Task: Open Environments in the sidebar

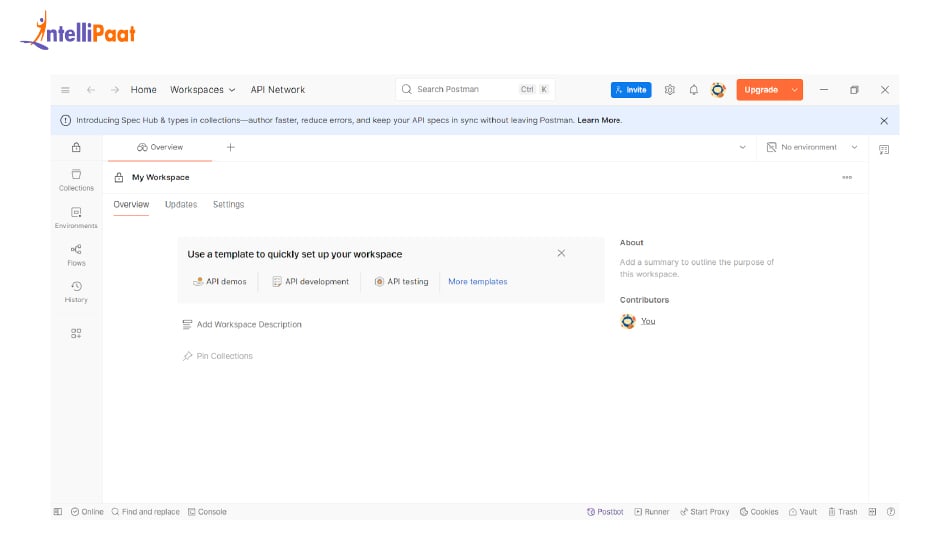Action: tap(76, 218)
